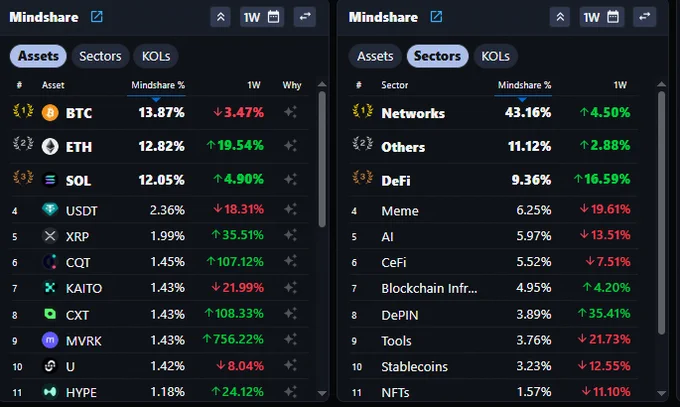Click the ETH coin icon
680x407 pixels.
tap(50, 147)
